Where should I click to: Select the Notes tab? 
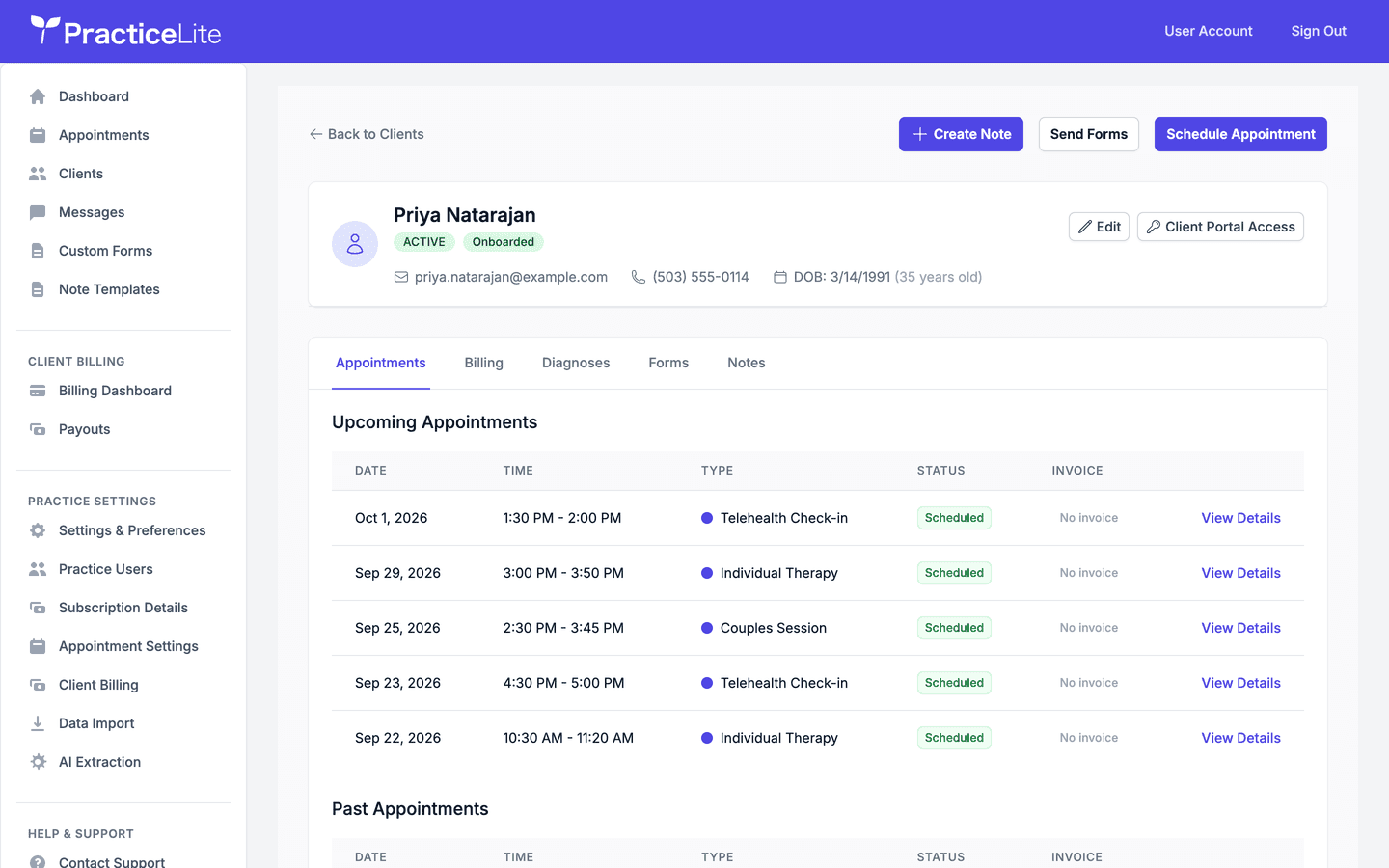coord(747,363)
